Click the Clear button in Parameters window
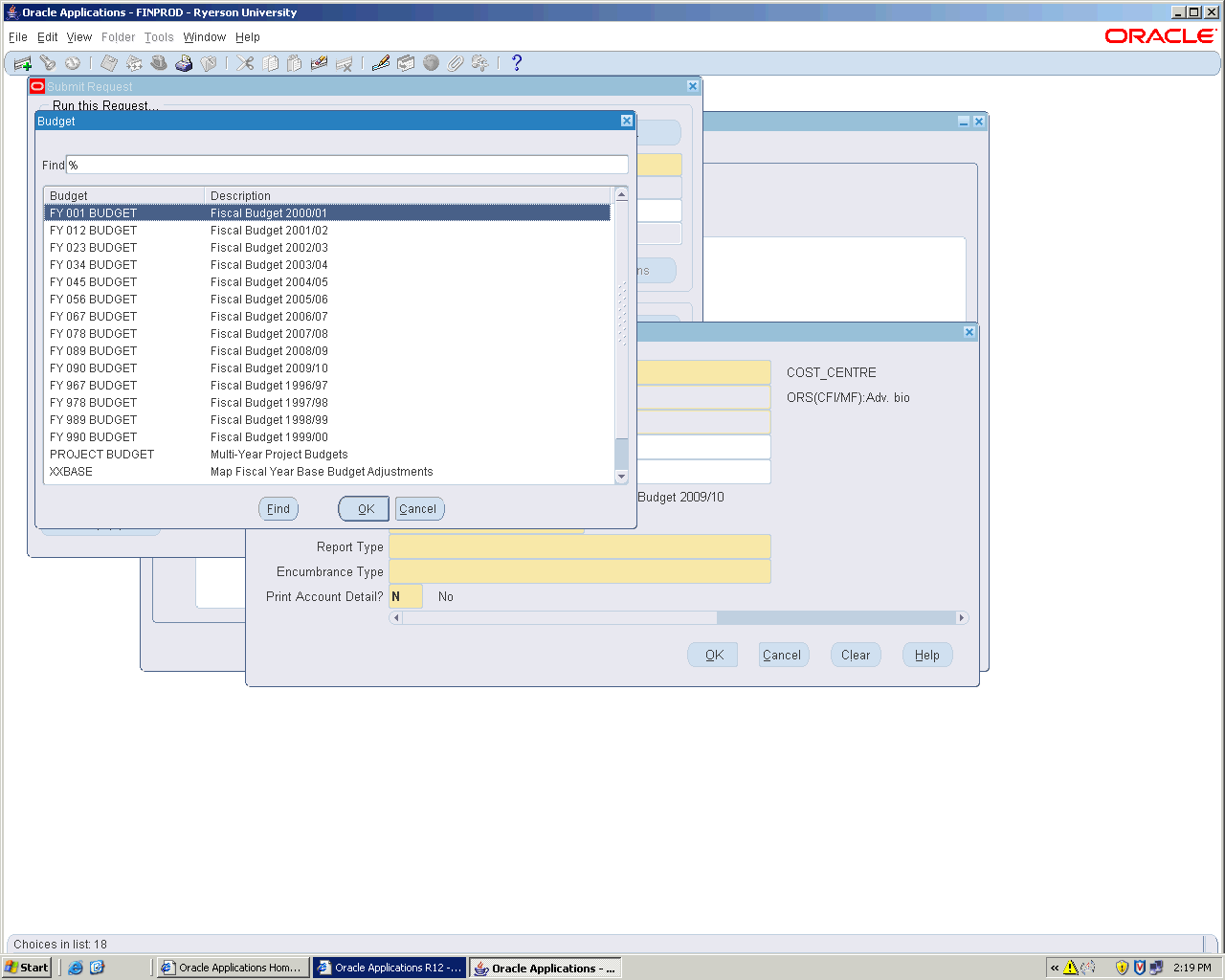 coord(856,656)
